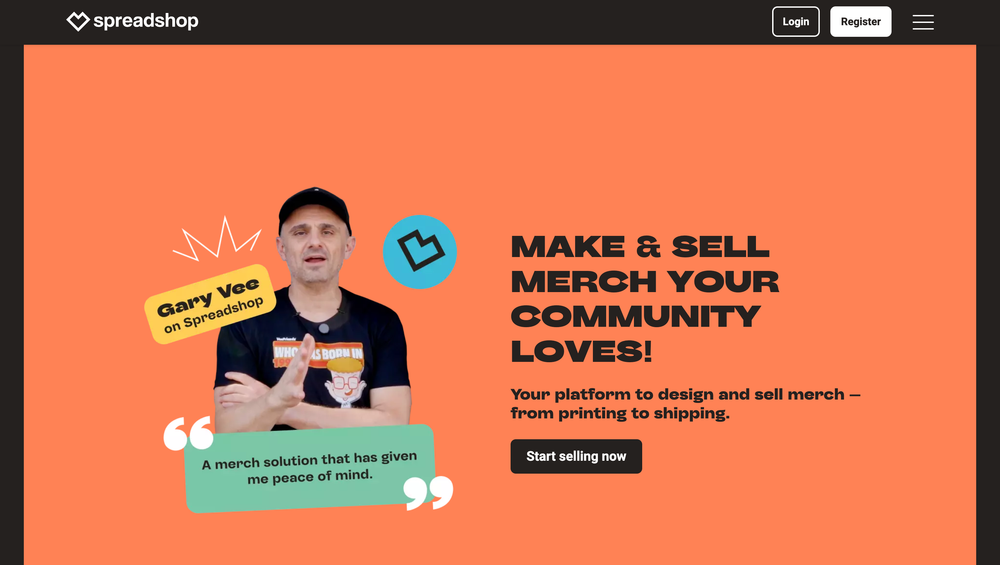Open the hamburger menu
This screenshot has width=1000, height=565.
pos(923,22)
